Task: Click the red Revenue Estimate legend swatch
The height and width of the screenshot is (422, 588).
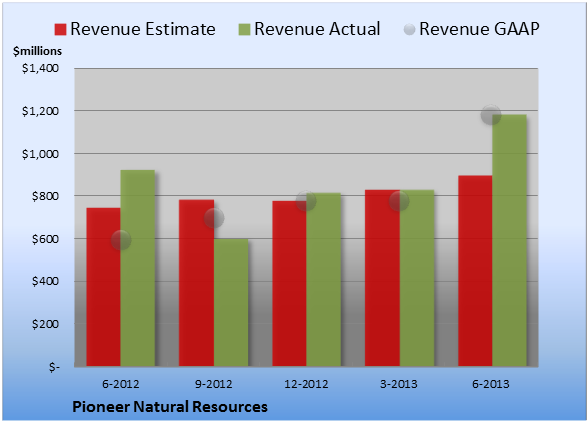Action: tap(60, 30)
